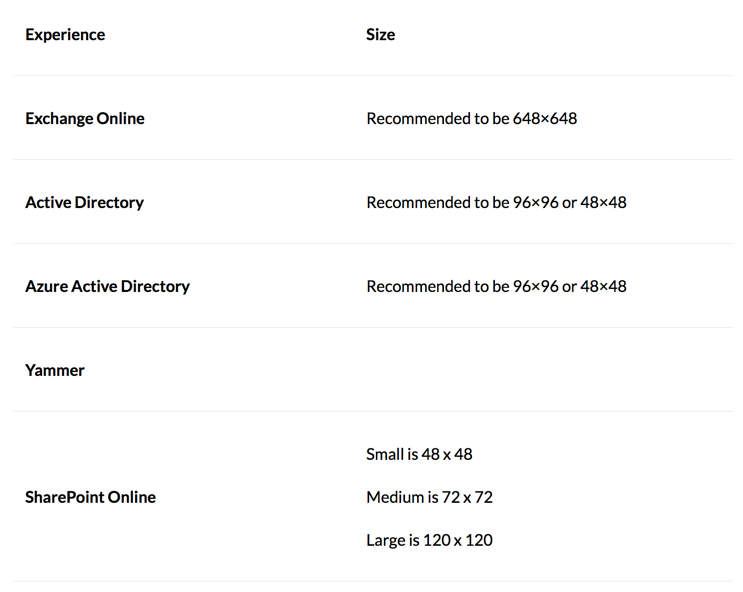Click the Small is 48 x 48 line
The height and width of the screenshot is (592, 743).
click(x=419, y=454)
